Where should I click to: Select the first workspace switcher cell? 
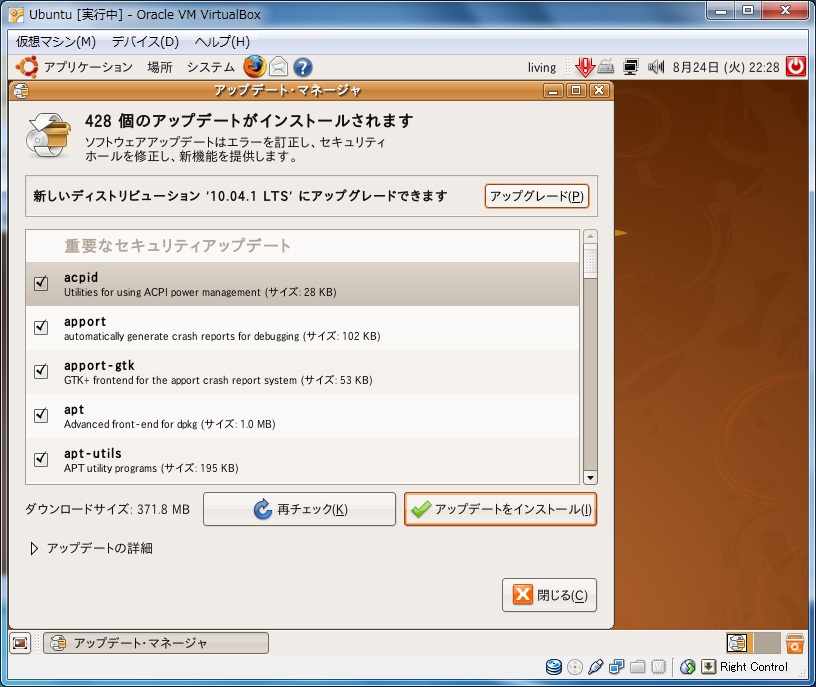pos(737,643)
